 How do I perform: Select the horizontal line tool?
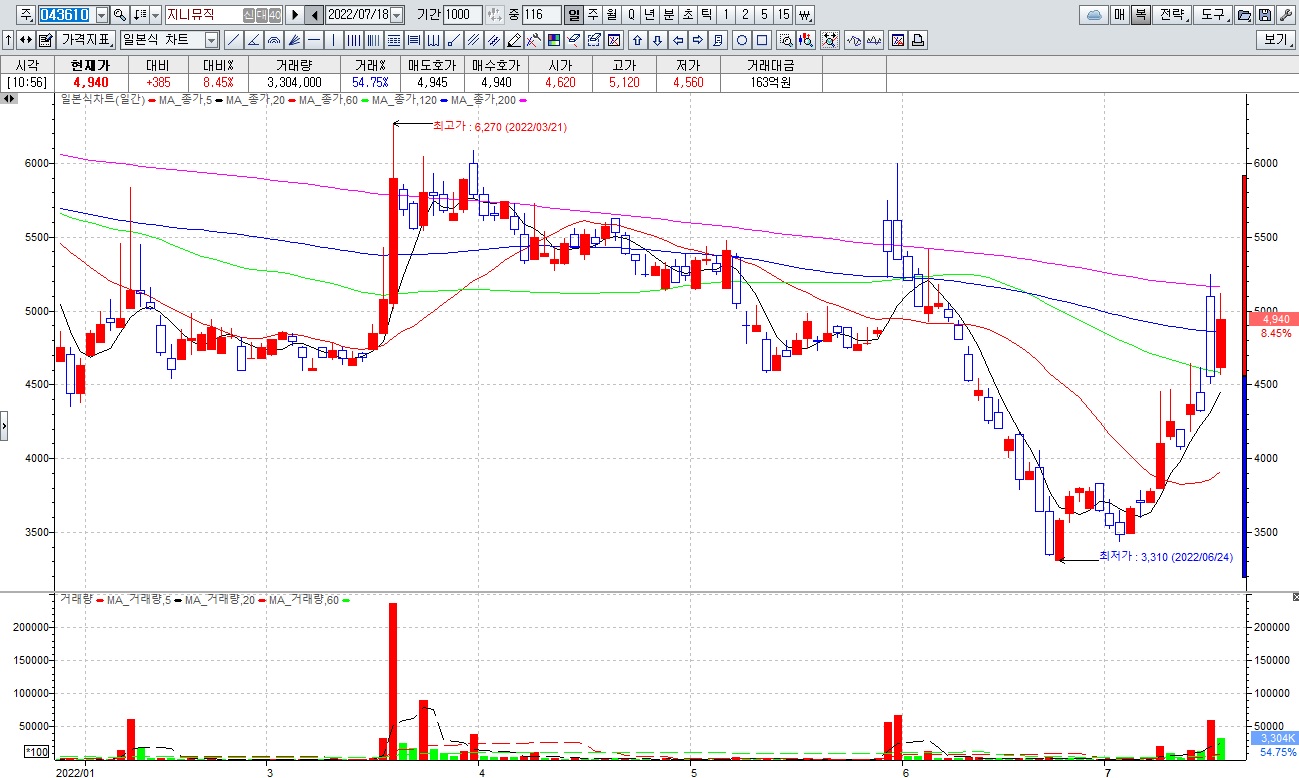click(x=313, y=40)
